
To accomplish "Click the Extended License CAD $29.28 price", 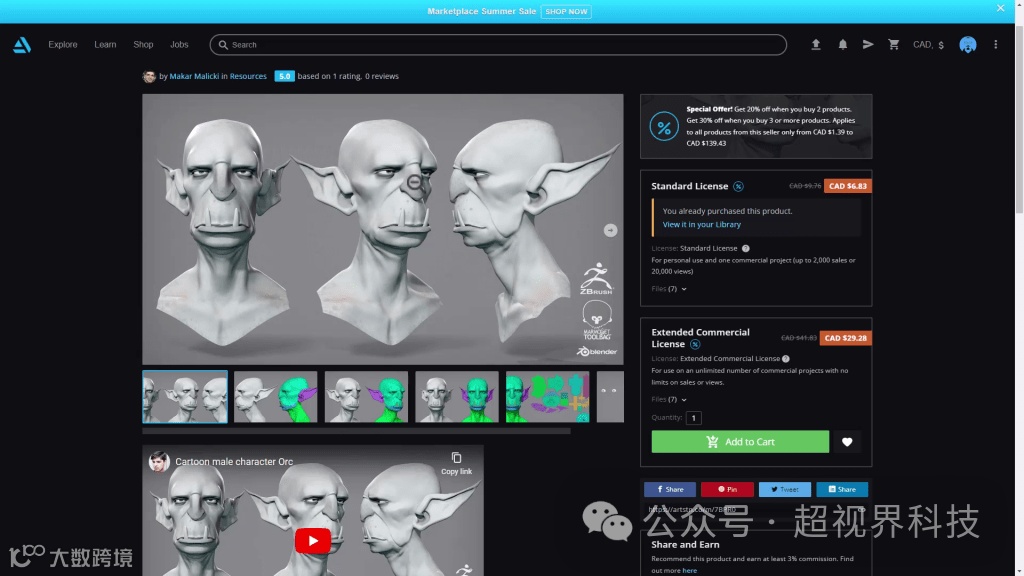I will [x=845, y=338].
